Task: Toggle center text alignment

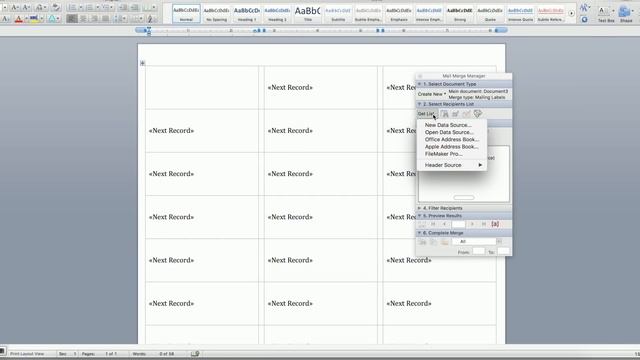Action: [83, 19]
